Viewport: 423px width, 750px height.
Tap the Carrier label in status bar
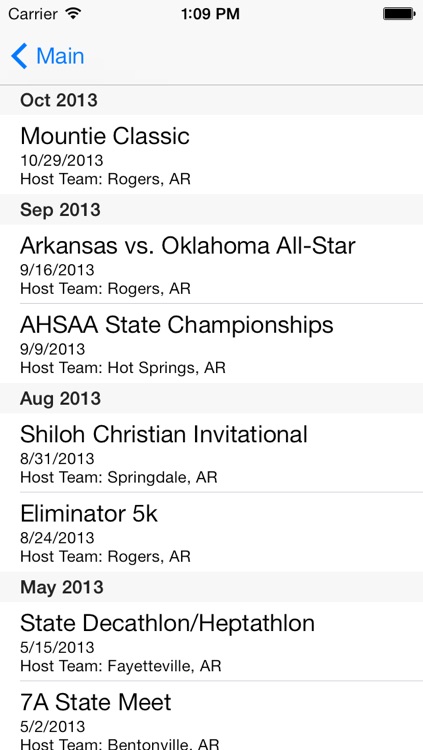(33, 14)
